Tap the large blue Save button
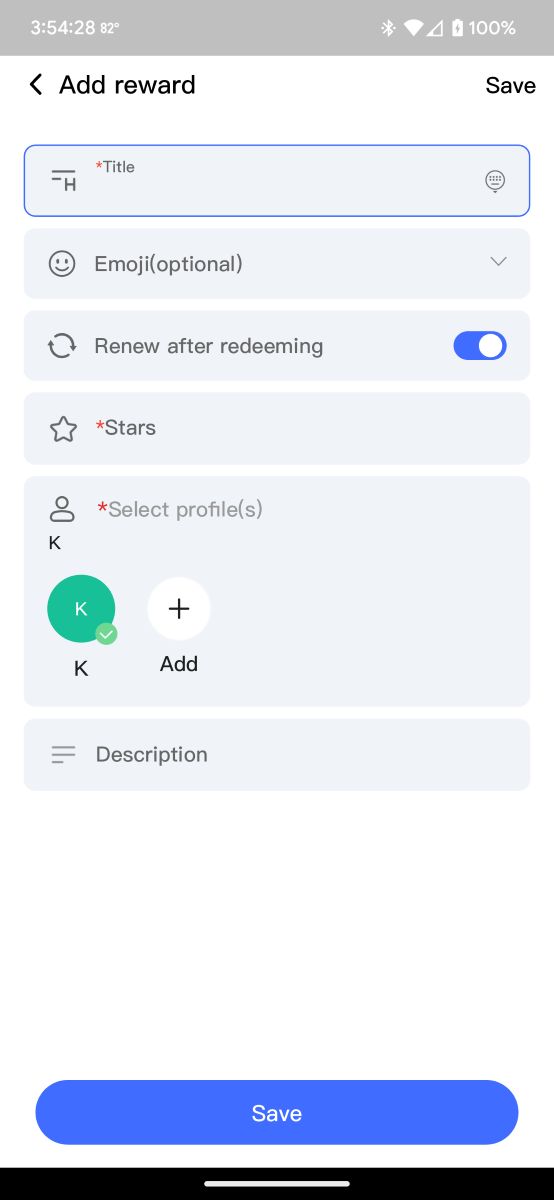 click(277, 1113)
